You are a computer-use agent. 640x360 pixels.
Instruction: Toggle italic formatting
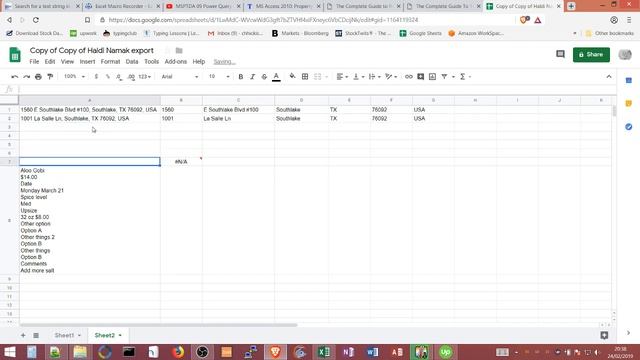coord(252,77)
